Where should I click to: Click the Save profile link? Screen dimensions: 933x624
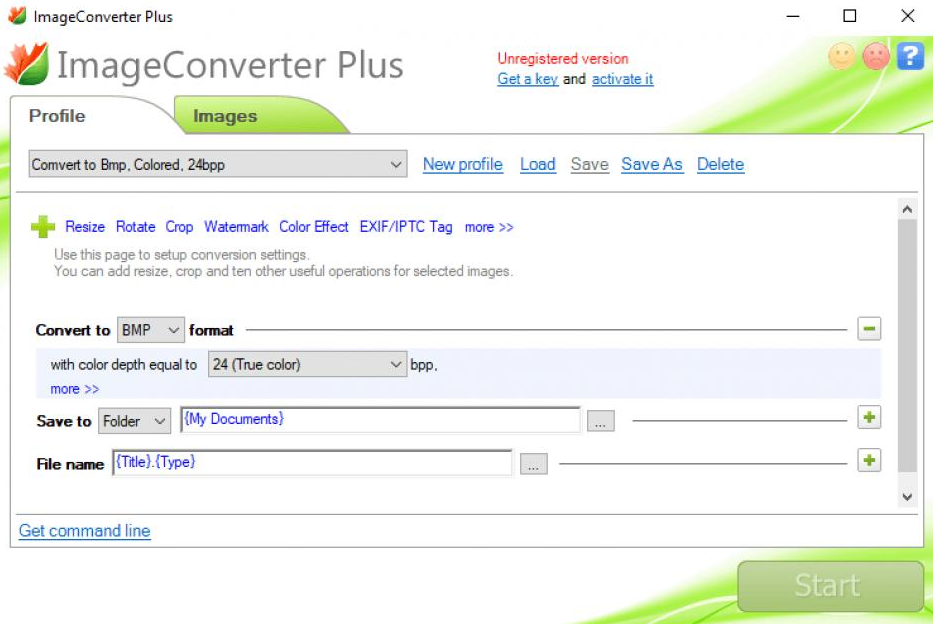click(x=590, y=164)
